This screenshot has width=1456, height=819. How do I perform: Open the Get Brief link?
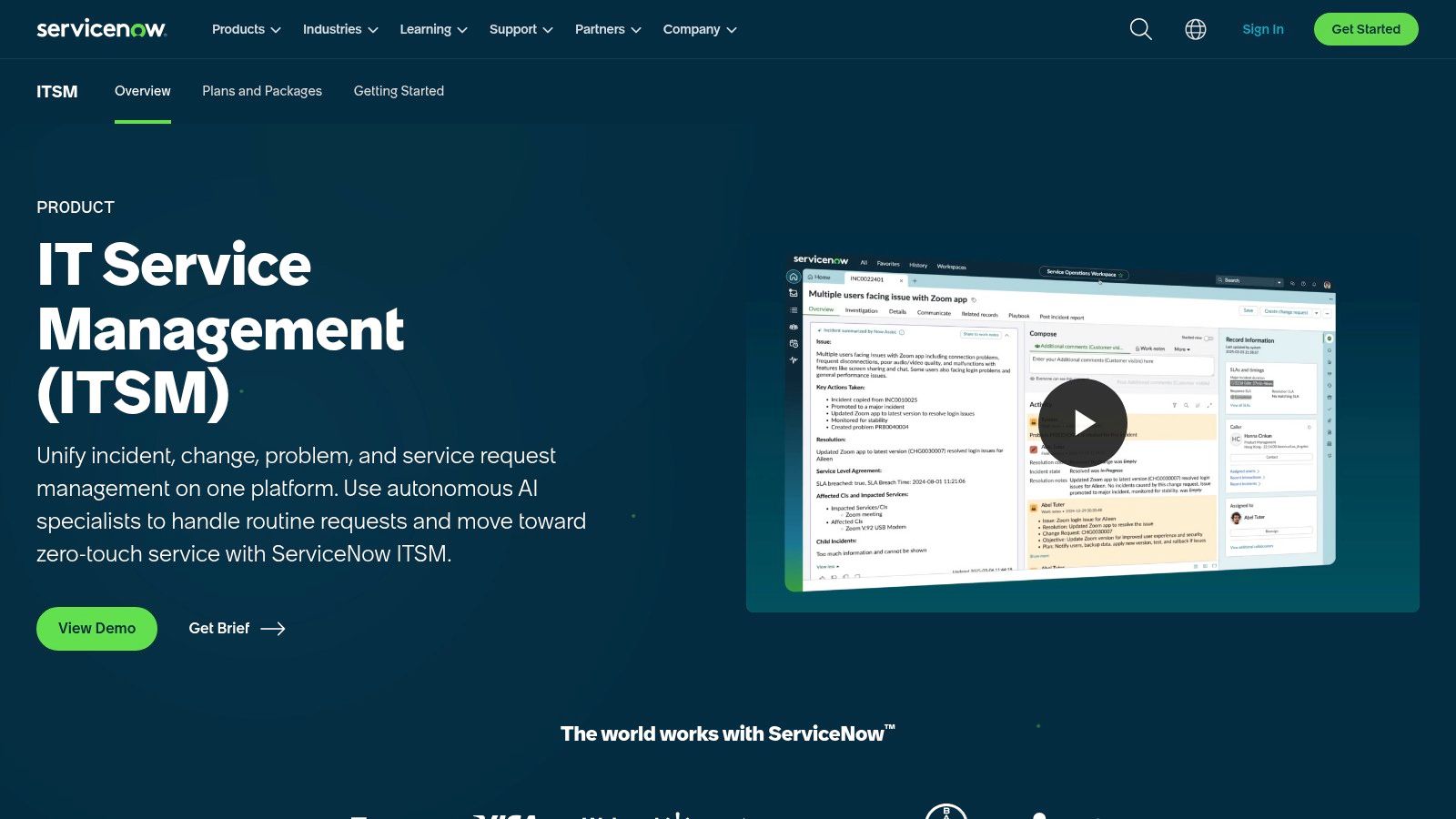pos(237,629)
